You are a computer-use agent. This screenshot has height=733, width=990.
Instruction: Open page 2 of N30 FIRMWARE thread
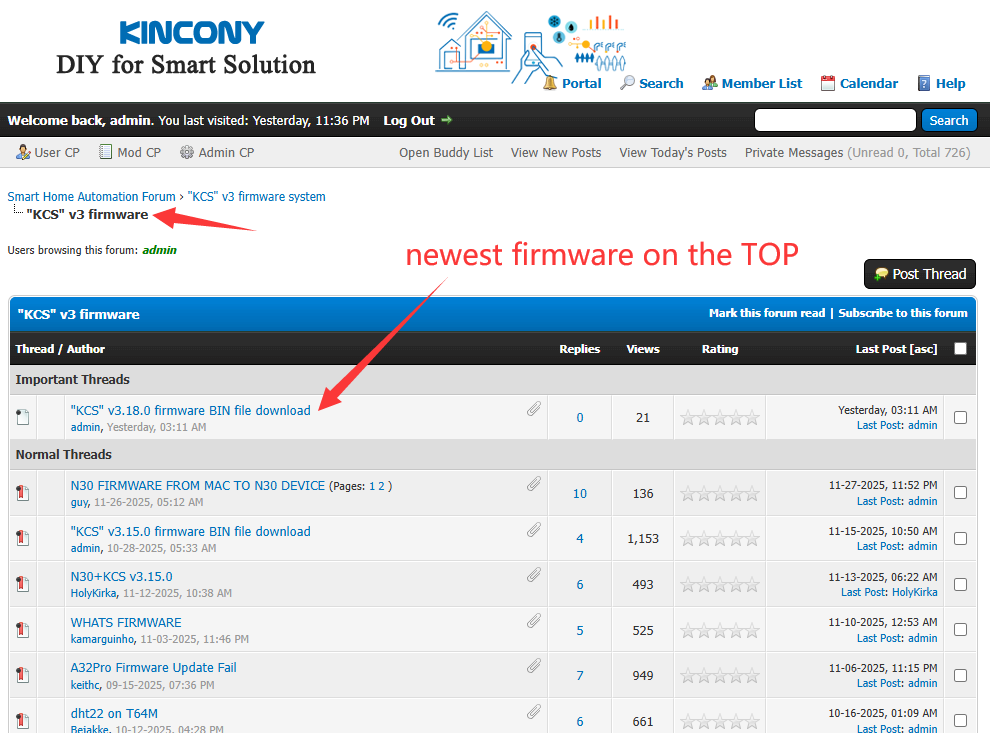point(380,486)
